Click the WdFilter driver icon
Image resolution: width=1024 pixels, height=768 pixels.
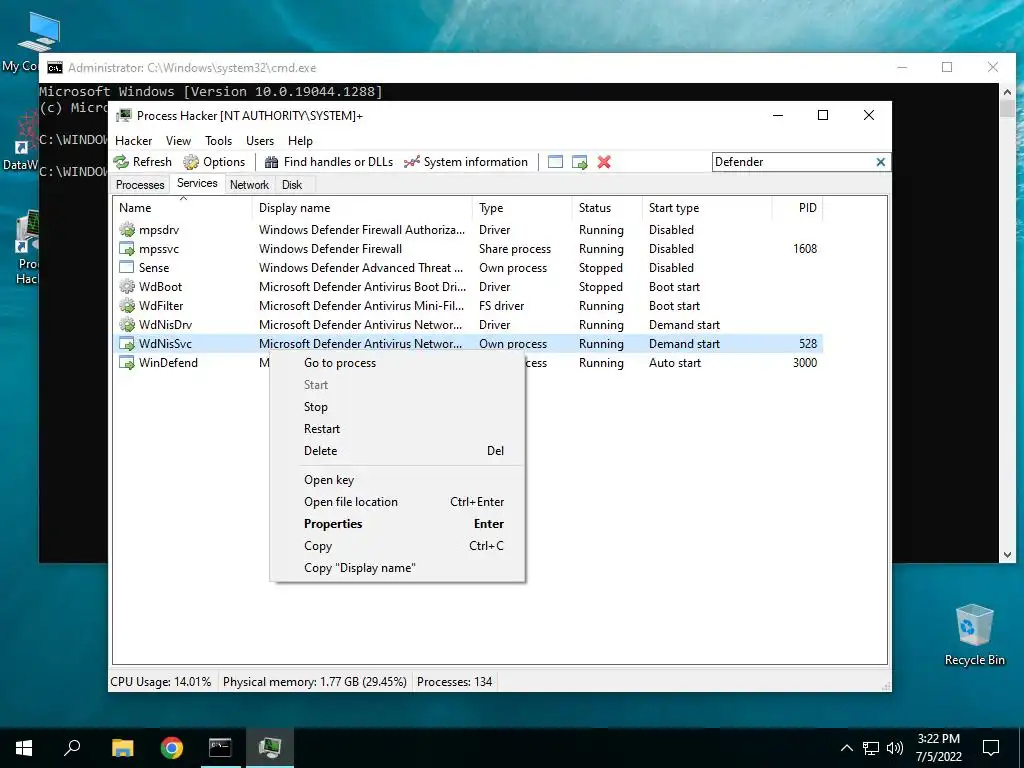[127, 306]
